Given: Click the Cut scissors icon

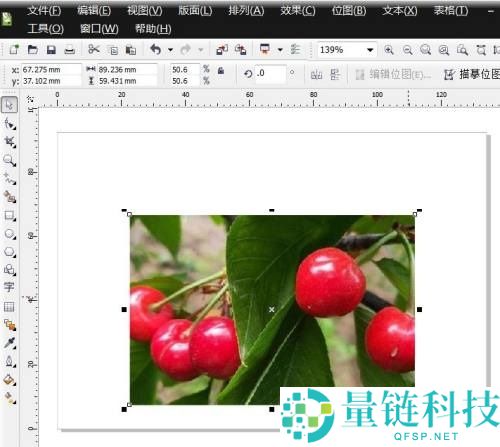Looking at the screenshot, I should [x=94, y=49].
